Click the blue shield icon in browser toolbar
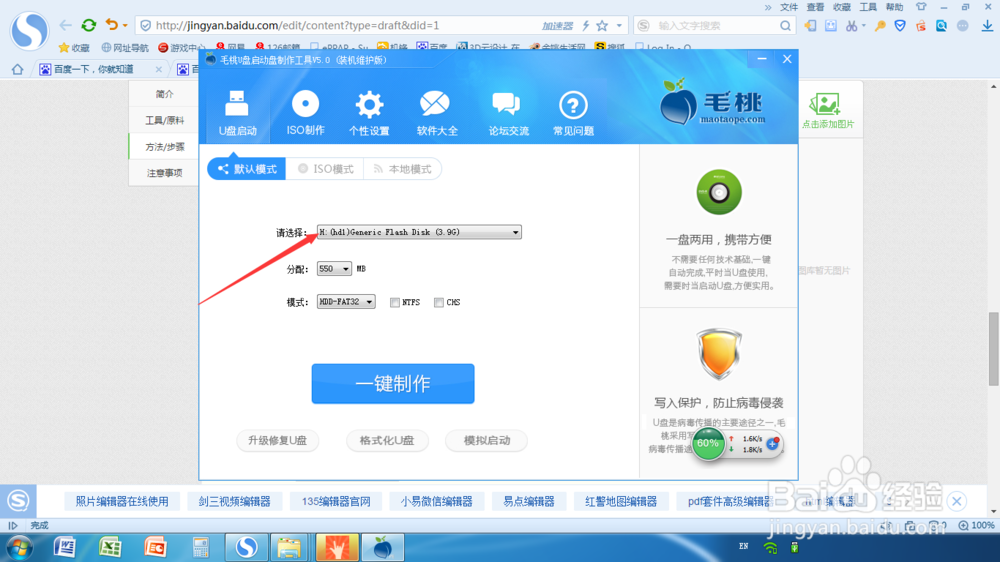Screen dimensions: 1000x562 [900, 26]
